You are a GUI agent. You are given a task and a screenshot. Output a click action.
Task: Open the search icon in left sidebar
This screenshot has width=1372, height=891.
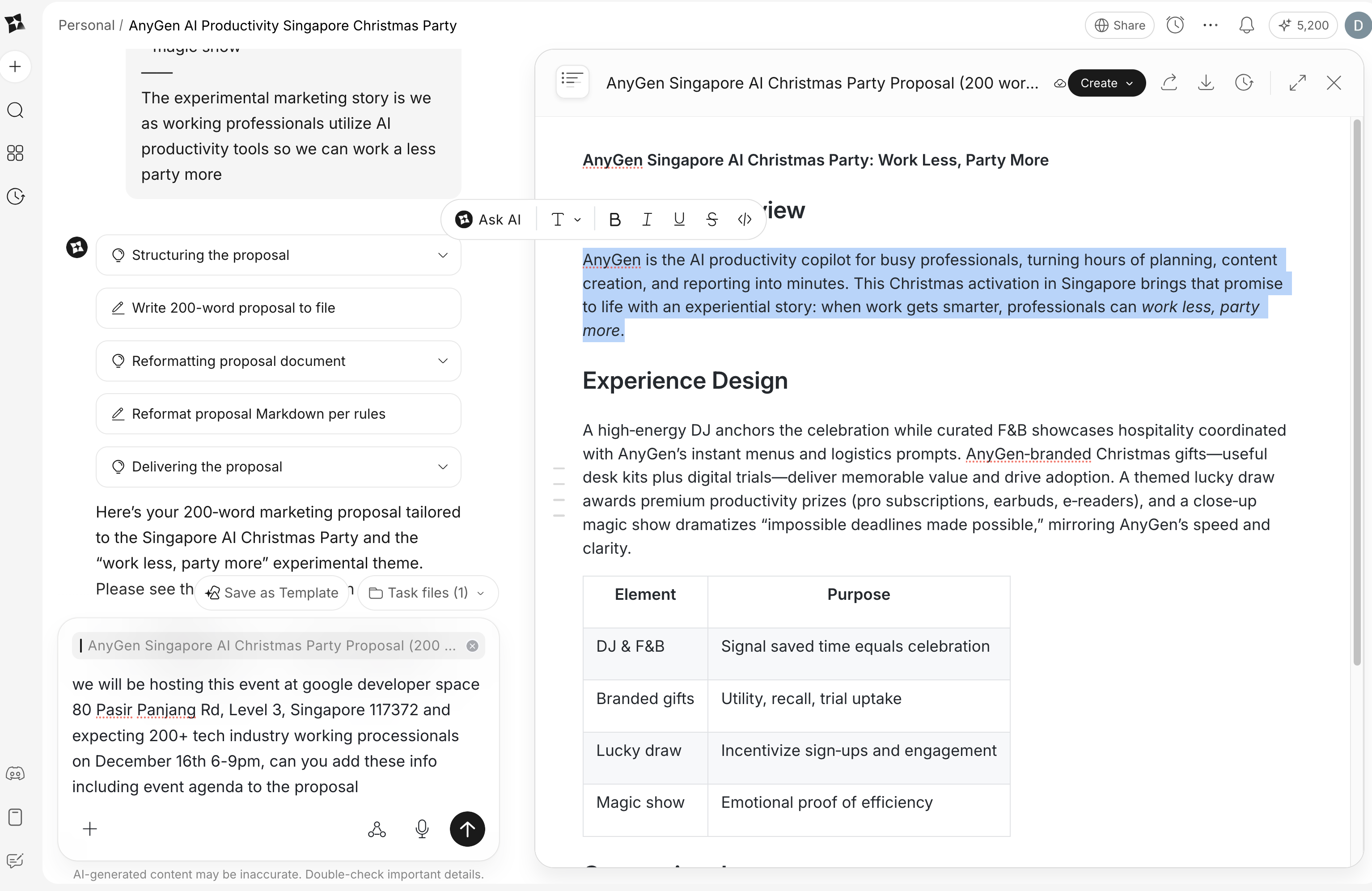pos(16,110)
